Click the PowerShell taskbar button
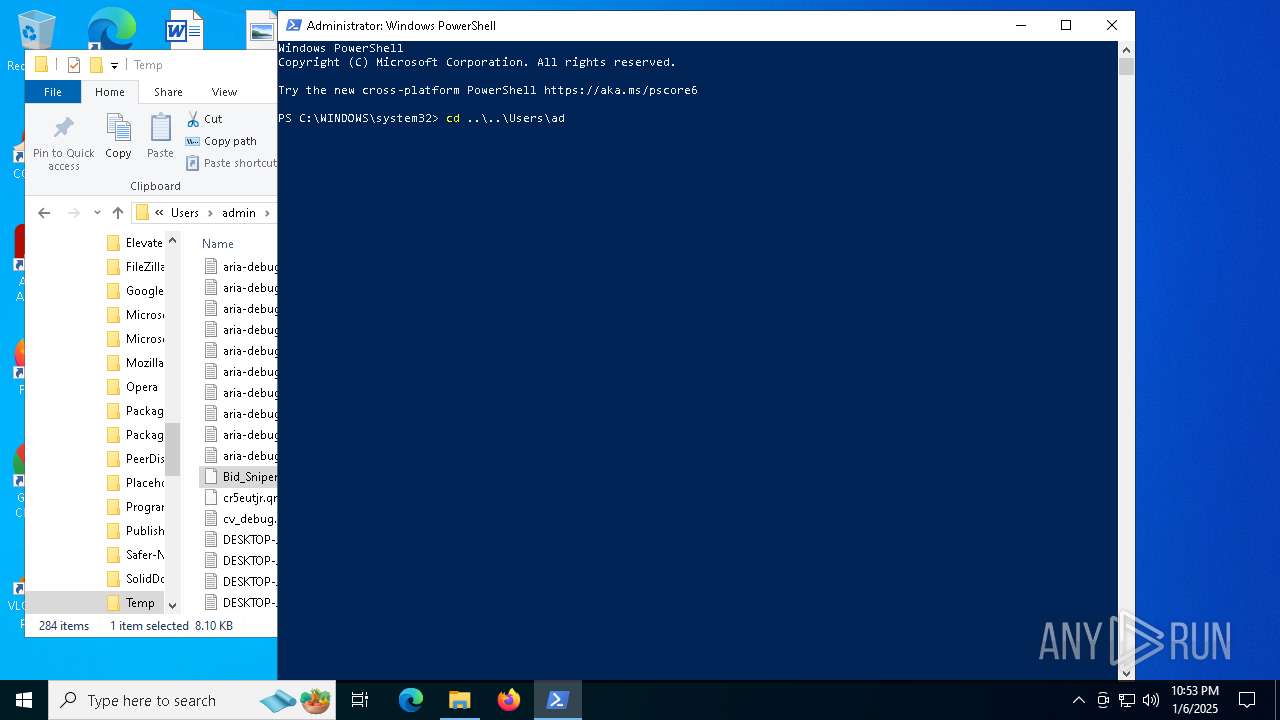 coord(557,700)
